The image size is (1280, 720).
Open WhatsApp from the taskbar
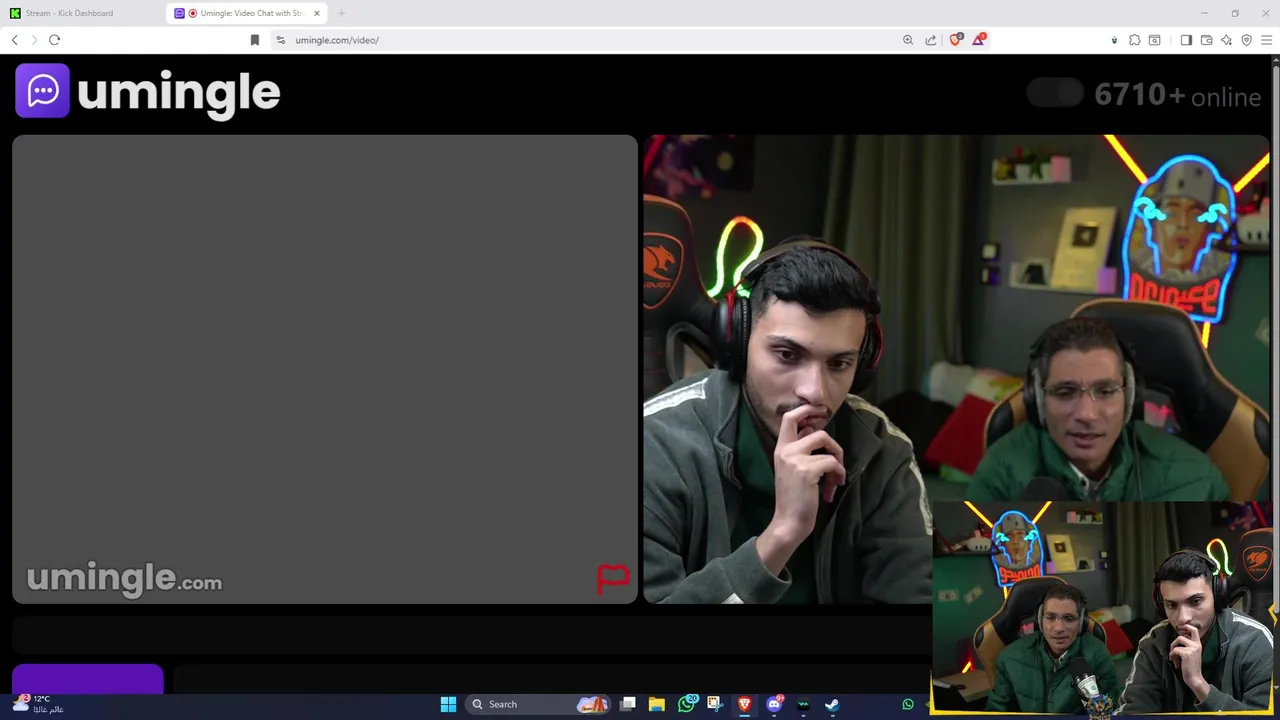(686, 704)
